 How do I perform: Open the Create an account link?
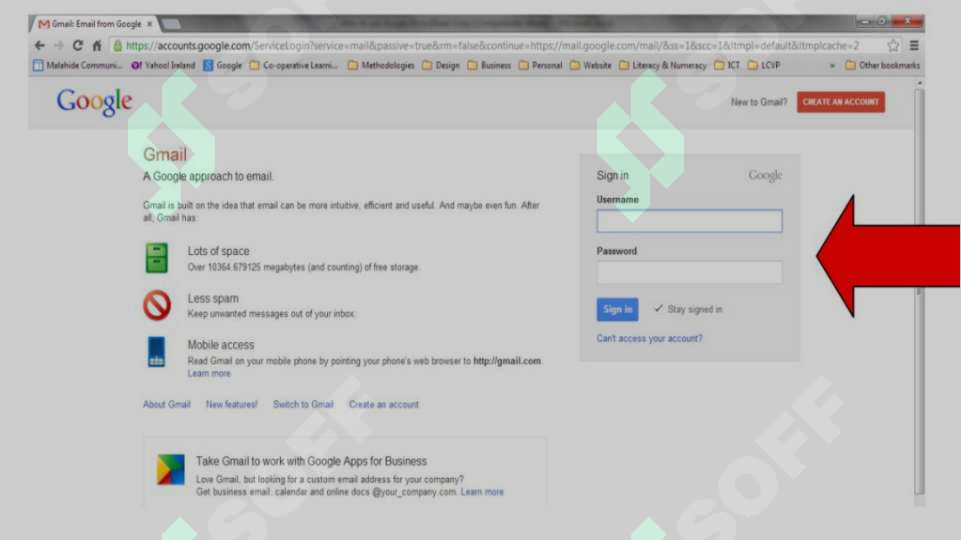(x=384, y=405)
